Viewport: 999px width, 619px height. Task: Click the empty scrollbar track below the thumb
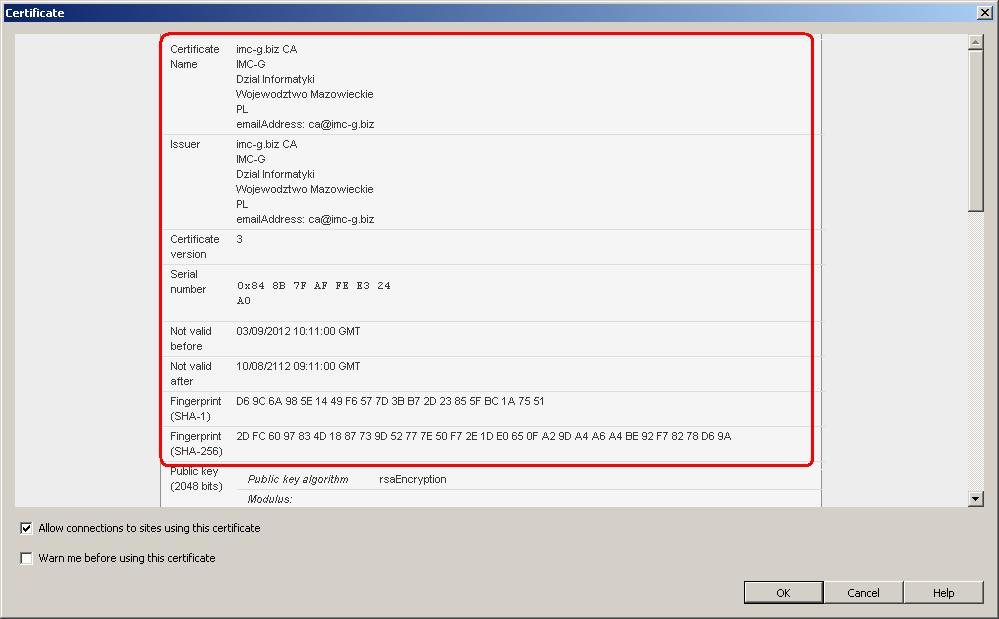pos(976,350)
